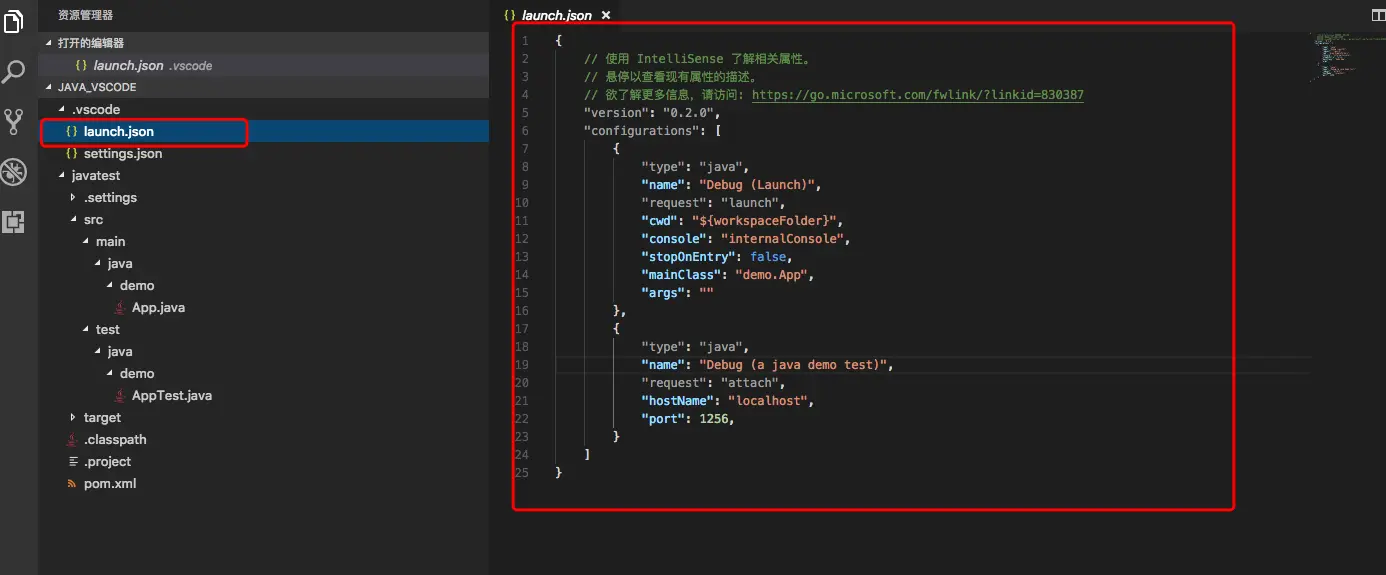Collapse the .vscode folder
This screenshot has width=1386, height=575.
[62, 109]
